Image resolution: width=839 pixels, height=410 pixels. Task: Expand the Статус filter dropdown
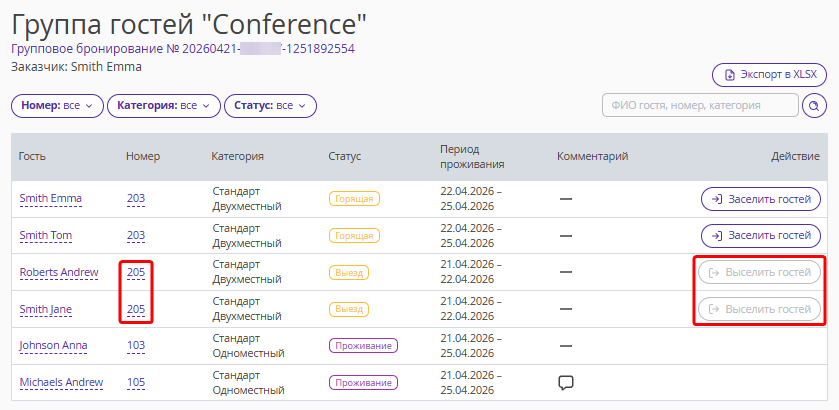tap(270, 105)
